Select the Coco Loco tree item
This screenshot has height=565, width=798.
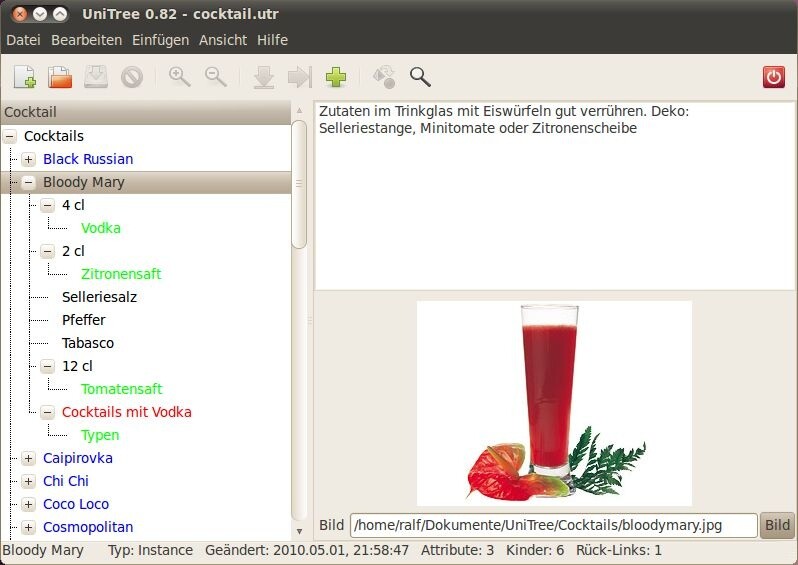point(76,504)
